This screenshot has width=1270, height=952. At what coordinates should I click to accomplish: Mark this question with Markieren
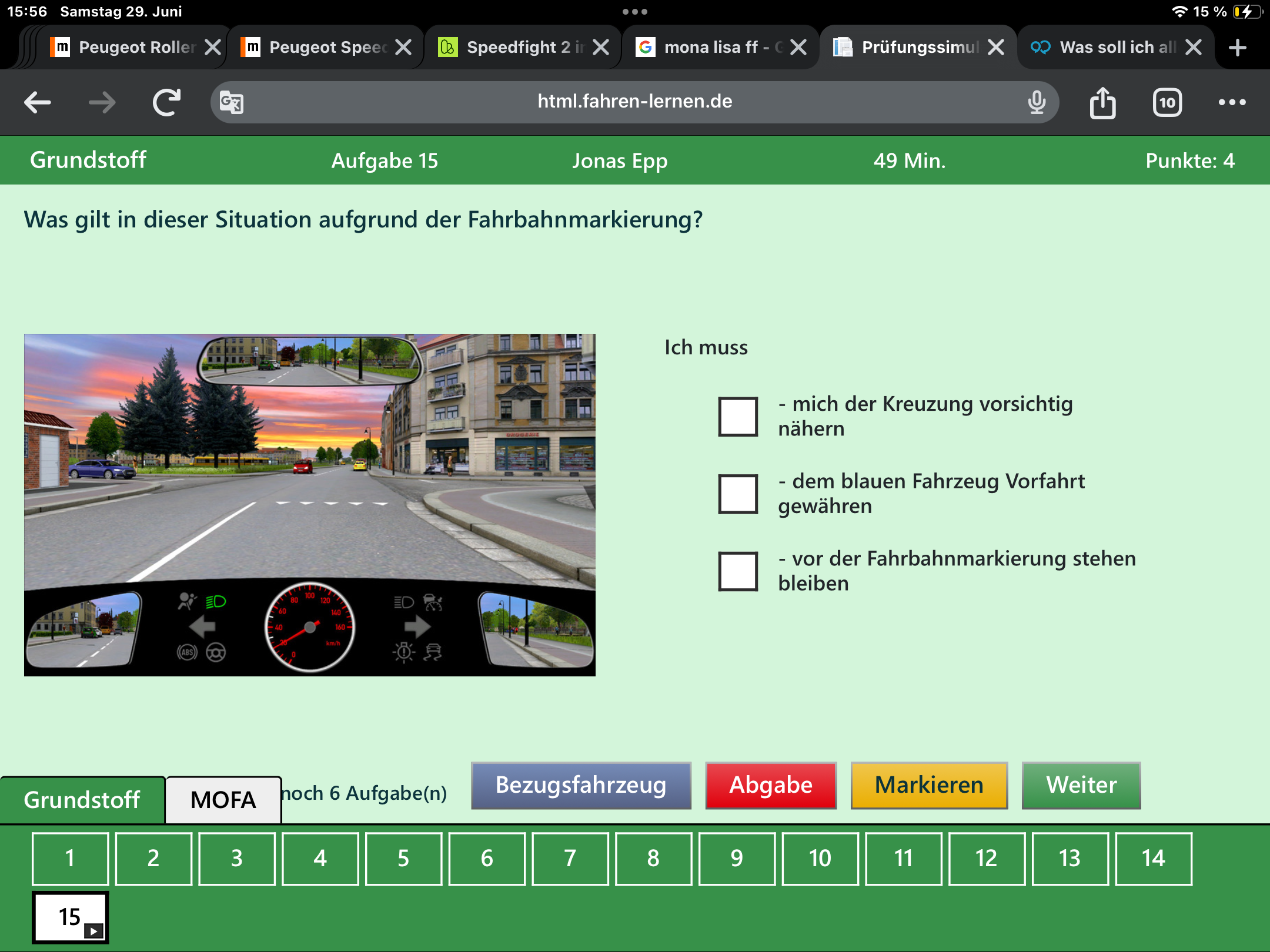tap(929, 785)
